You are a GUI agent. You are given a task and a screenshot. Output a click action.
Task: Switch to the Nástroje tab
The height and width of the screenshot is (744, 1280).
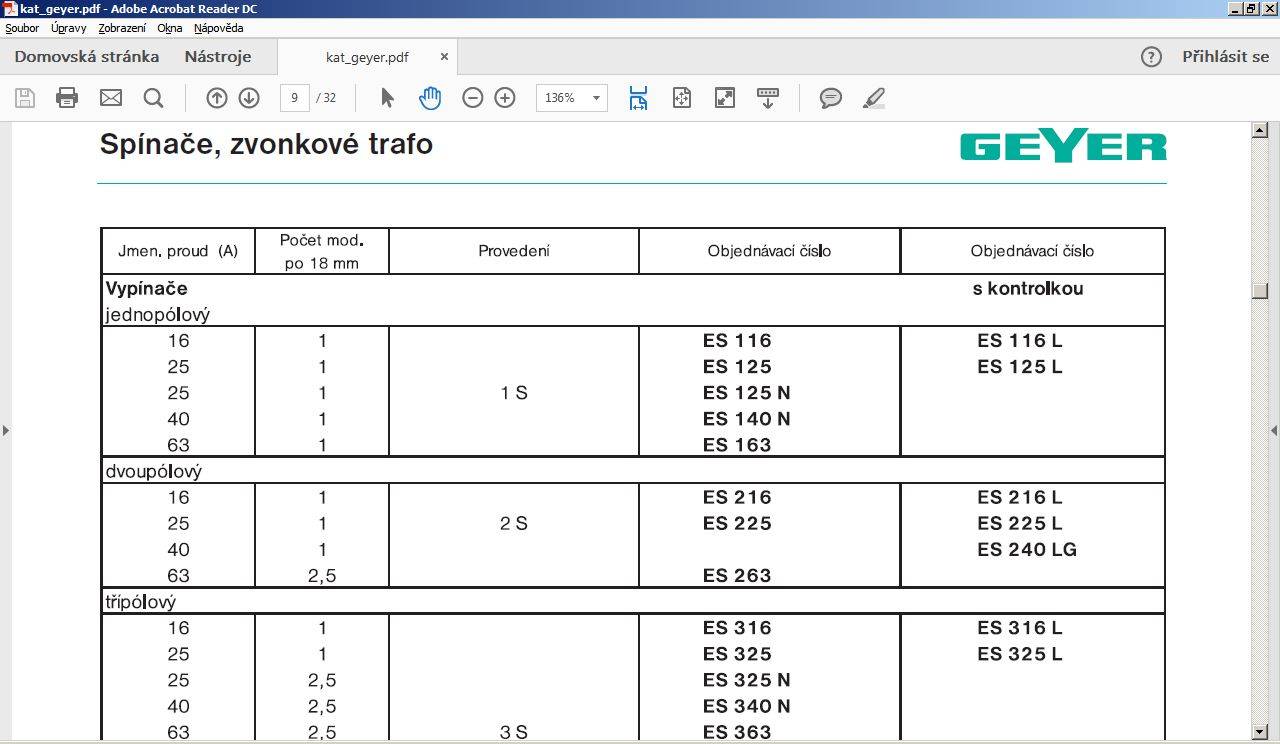(x=218, y=57)
